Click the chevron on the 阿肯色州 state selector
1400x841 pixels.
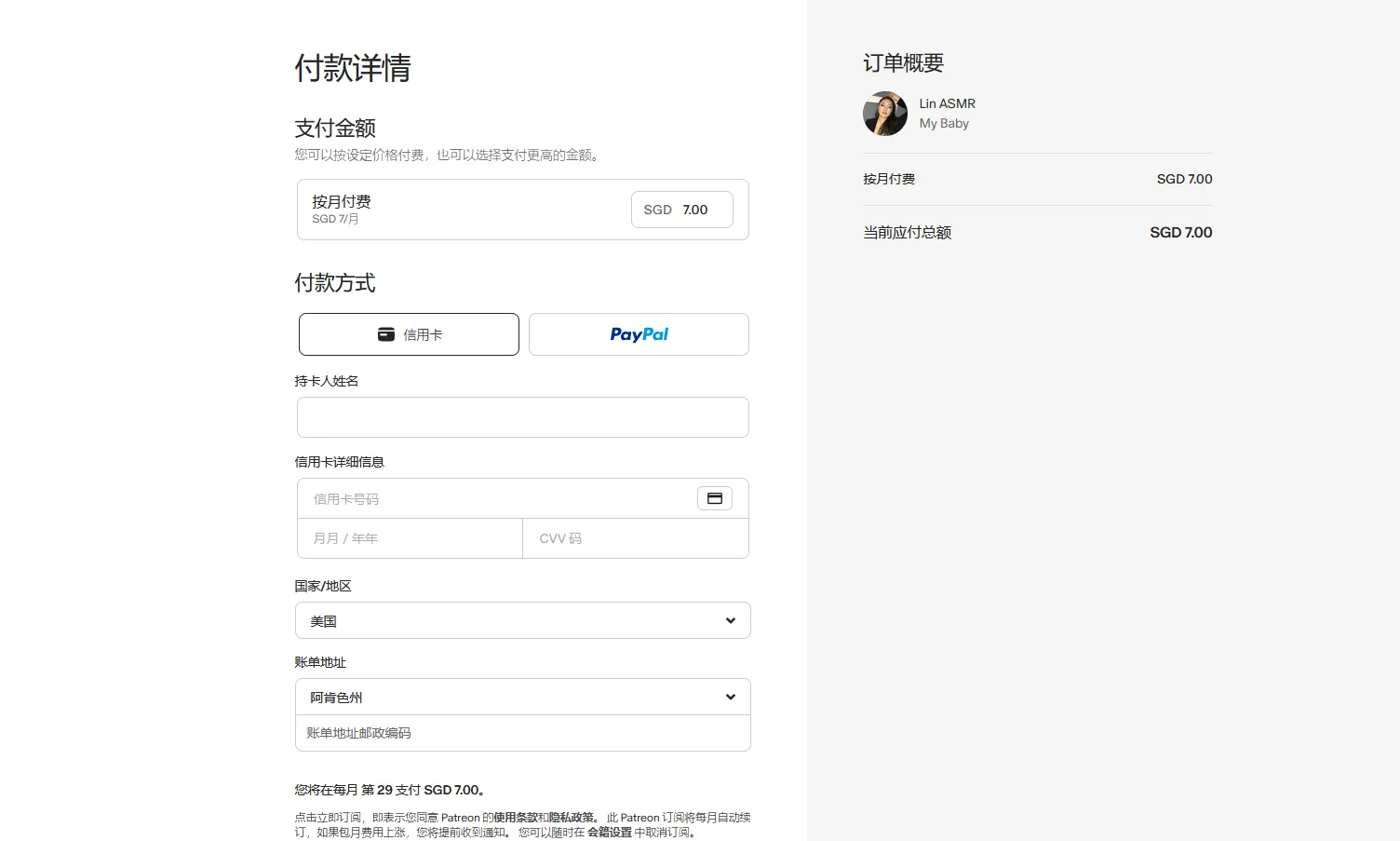(730, 696)
